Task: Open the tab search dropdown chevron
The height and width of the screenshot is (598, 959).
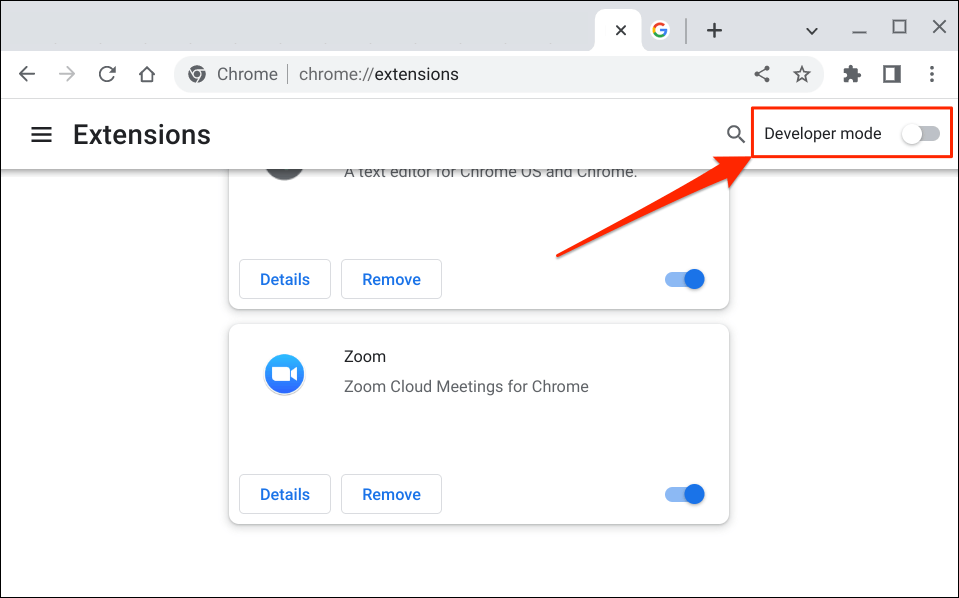Action: pos(812,30)
